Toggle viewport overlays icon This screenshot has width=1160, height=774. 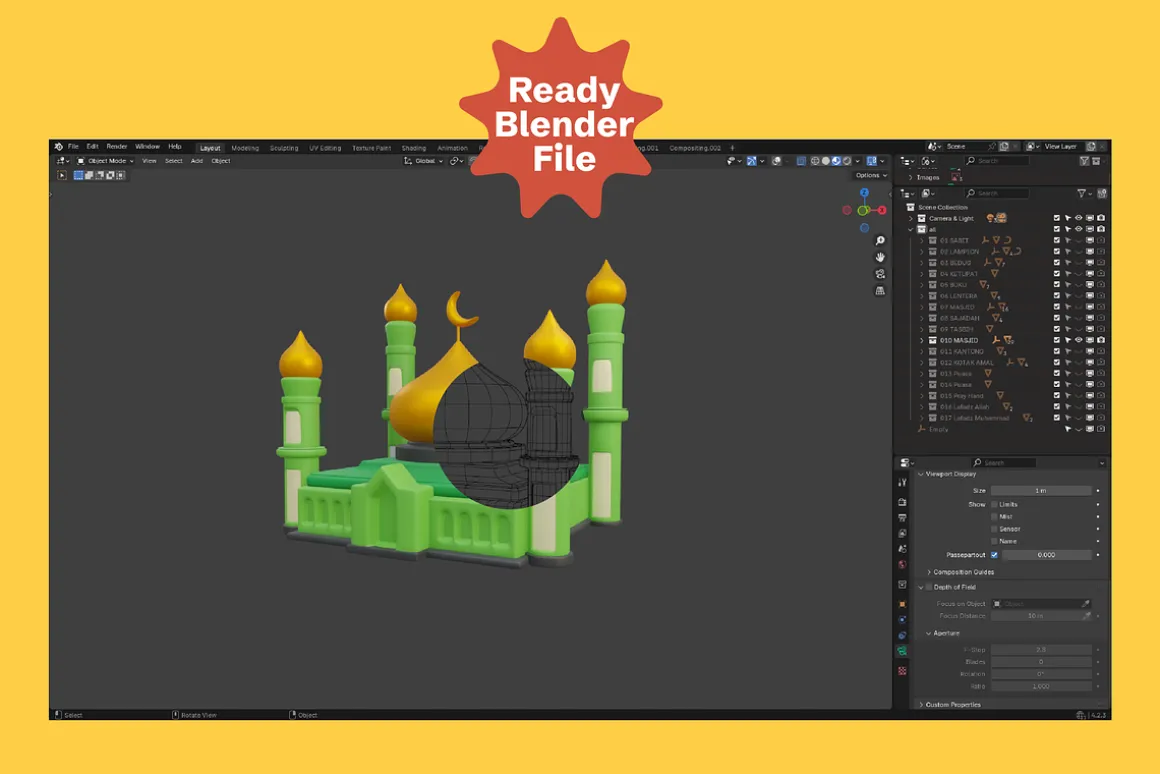click(776, 161)
